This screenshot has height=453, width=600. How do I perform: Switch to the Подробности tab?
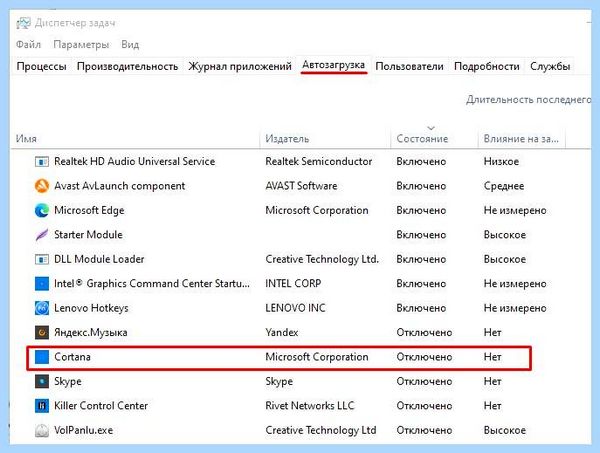tap(487, 66)
